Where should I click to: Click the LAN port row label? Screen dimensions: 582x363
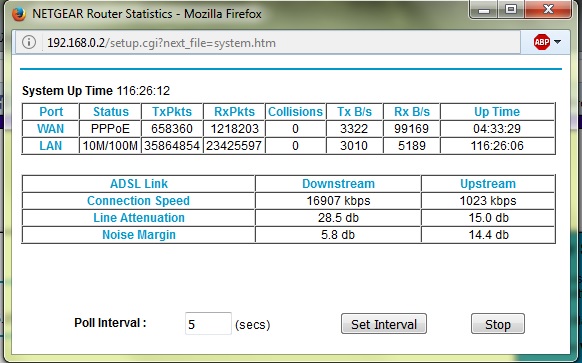[x=51, y=146]
